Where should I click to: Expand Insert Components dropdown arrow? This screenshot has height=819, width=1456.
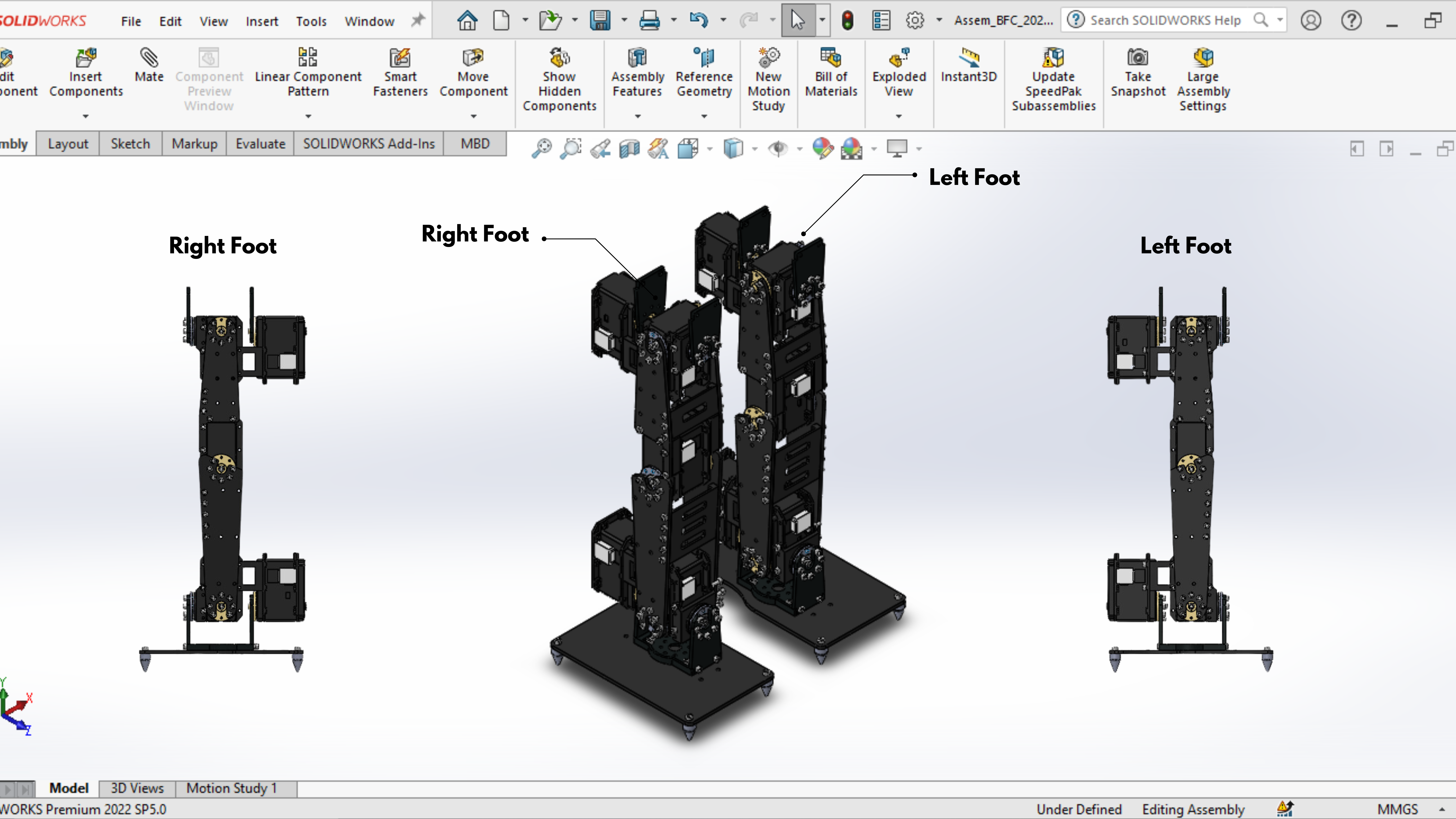point(86,116)
